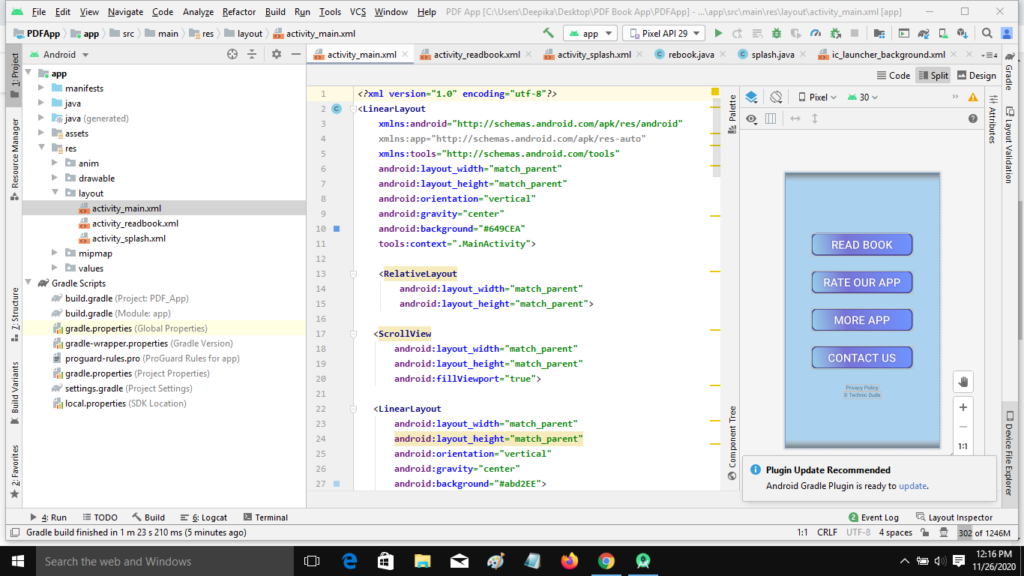Expand the drawable folder
The width and height of the screenshot is (1024, 576).
tap(55, 178)
